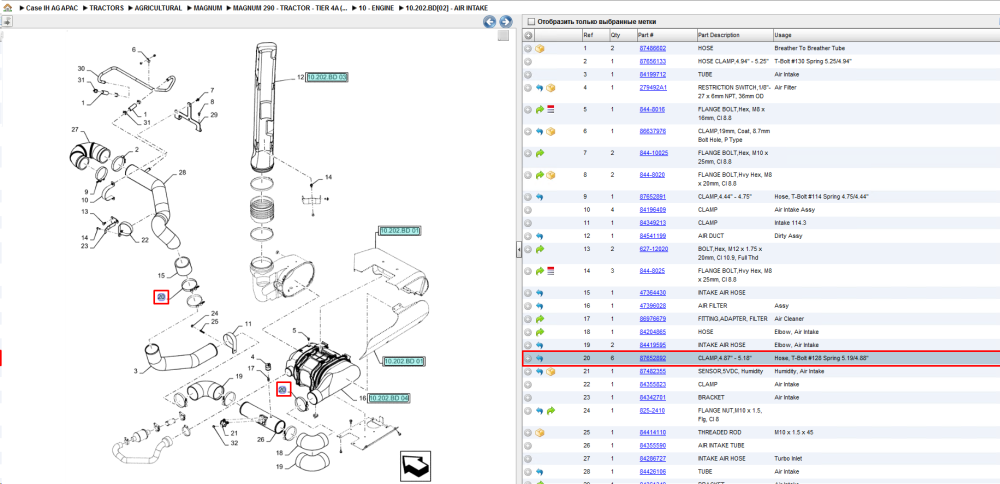Open Case IH AG APAC breadcrumb
This screenshot has height=484, width=1000.
click(x=51, y=8)
